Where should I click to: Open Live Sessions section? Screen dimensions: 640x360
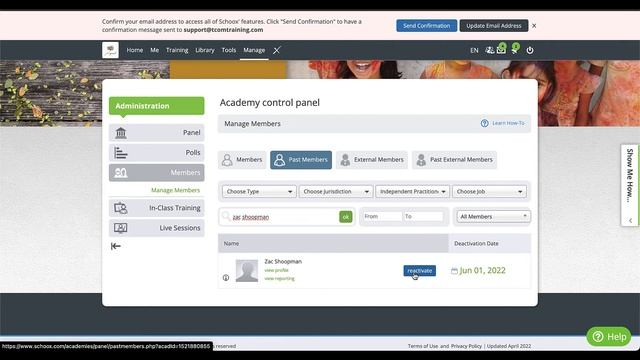tap(157, 228)
